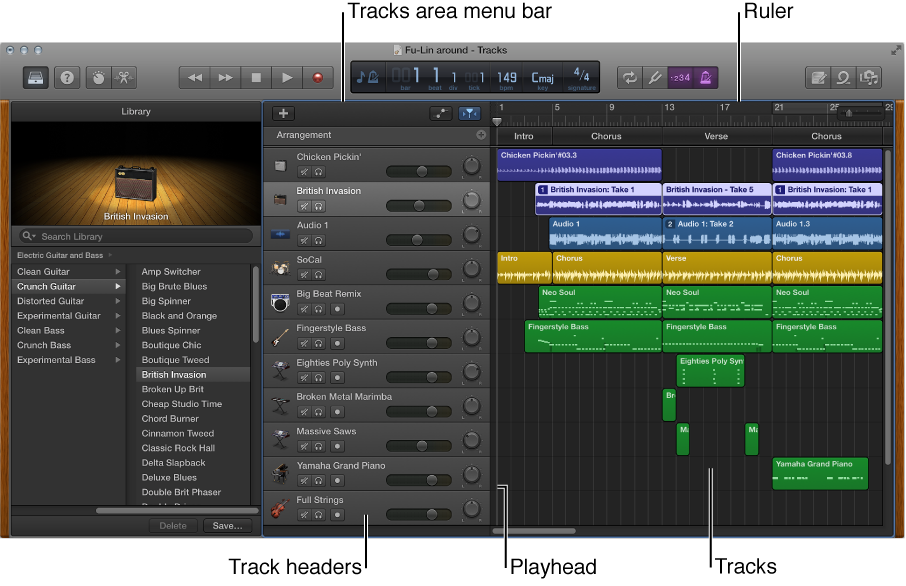
Task: Open the Library button in toolbar
Action: (x=36, y=77)
